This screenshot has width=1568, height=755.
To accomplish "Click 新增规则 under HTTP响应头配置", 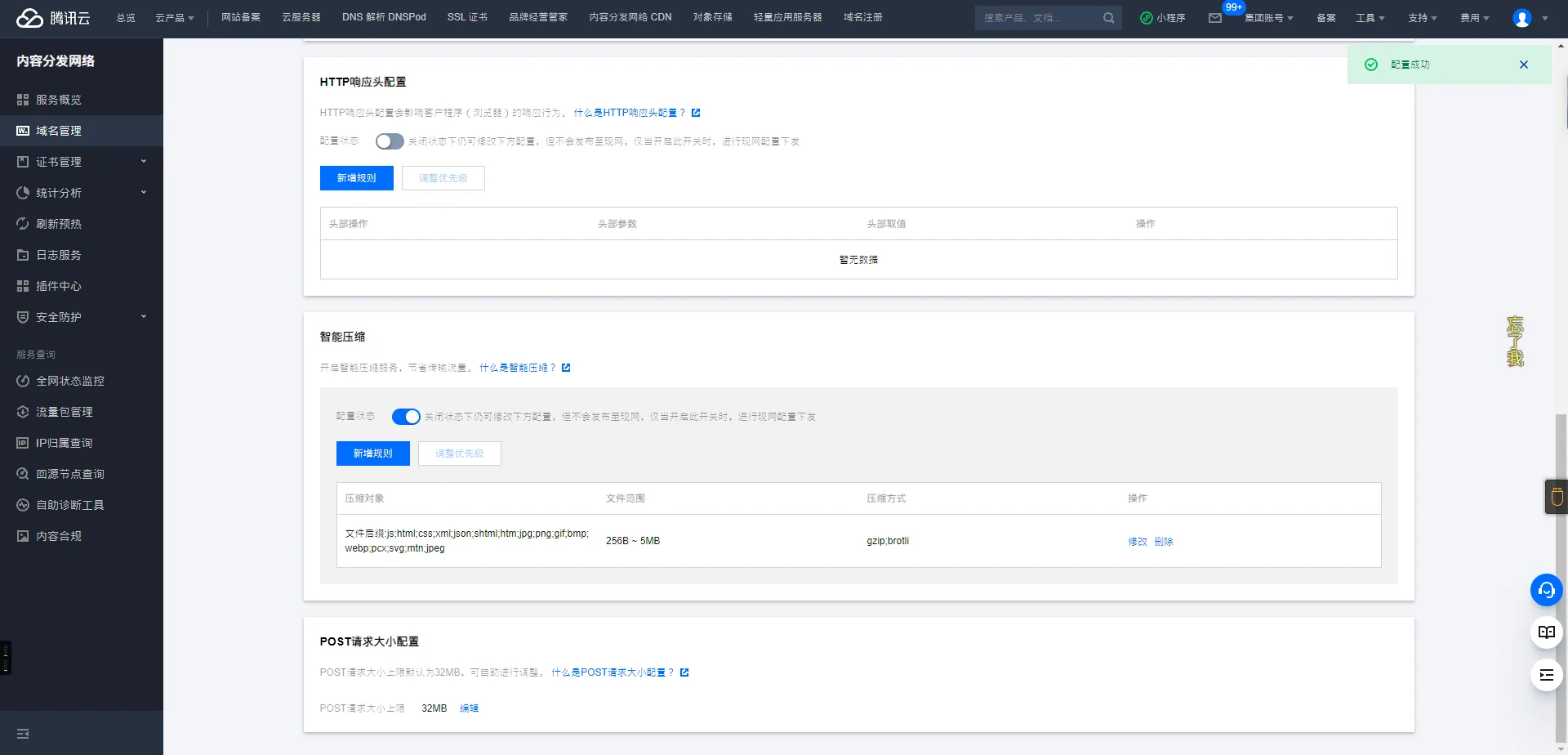I will (x=356, y=177).
